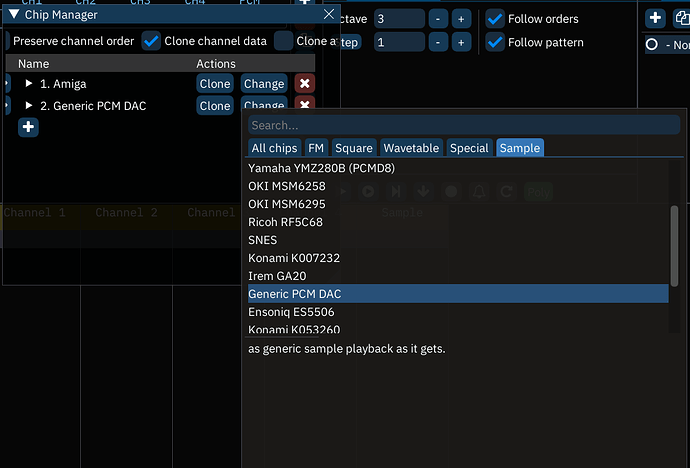Select Konami K053260 chip
Viewport: 690px width, 468px height.
[458, 328]
